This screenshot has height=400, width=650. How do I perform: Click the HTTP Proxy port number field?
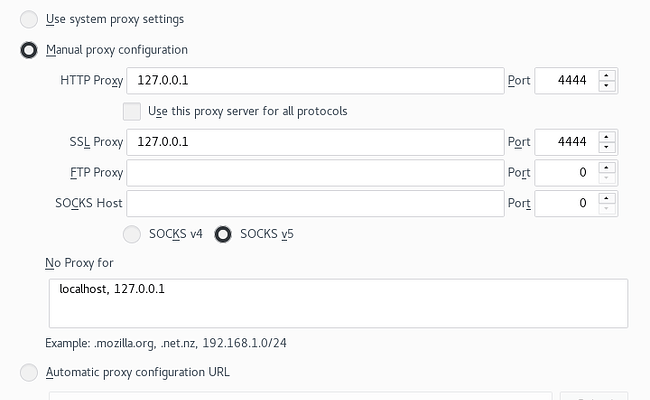click(x=566, y=80)
